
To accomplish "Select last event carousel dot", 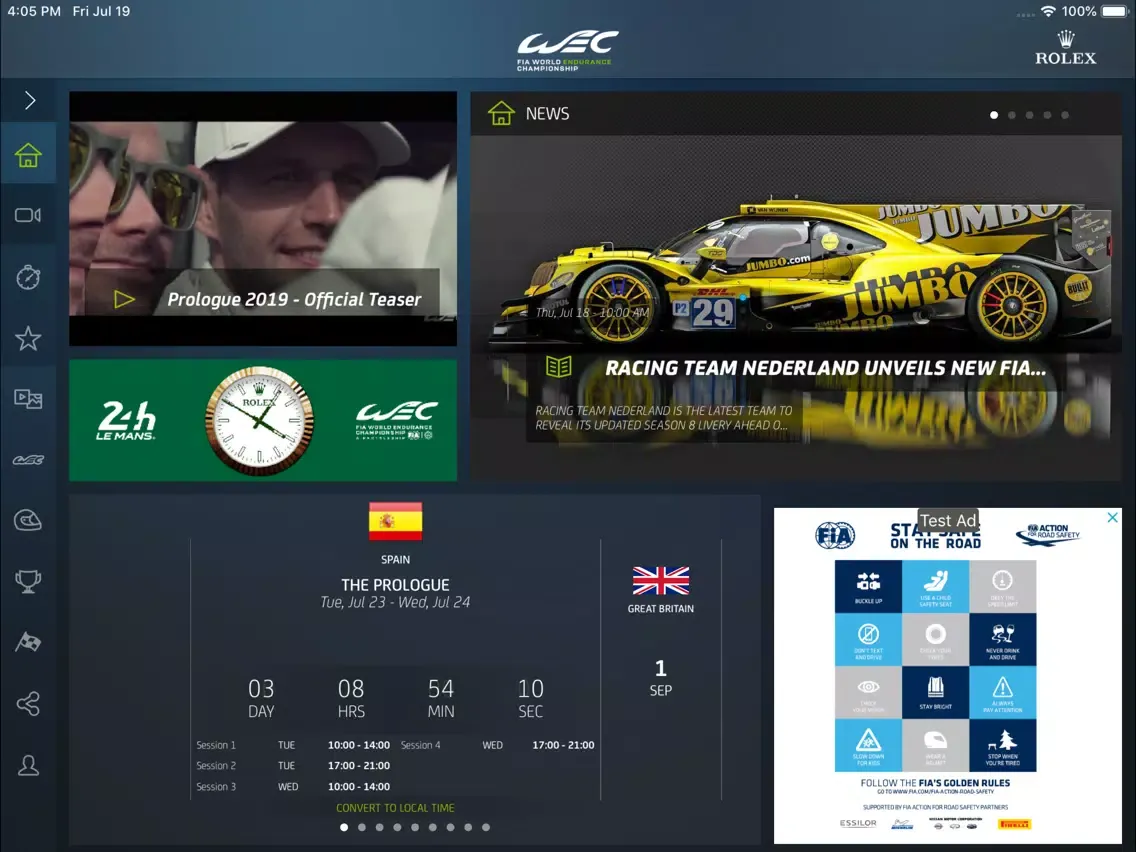I will point(486,827).
